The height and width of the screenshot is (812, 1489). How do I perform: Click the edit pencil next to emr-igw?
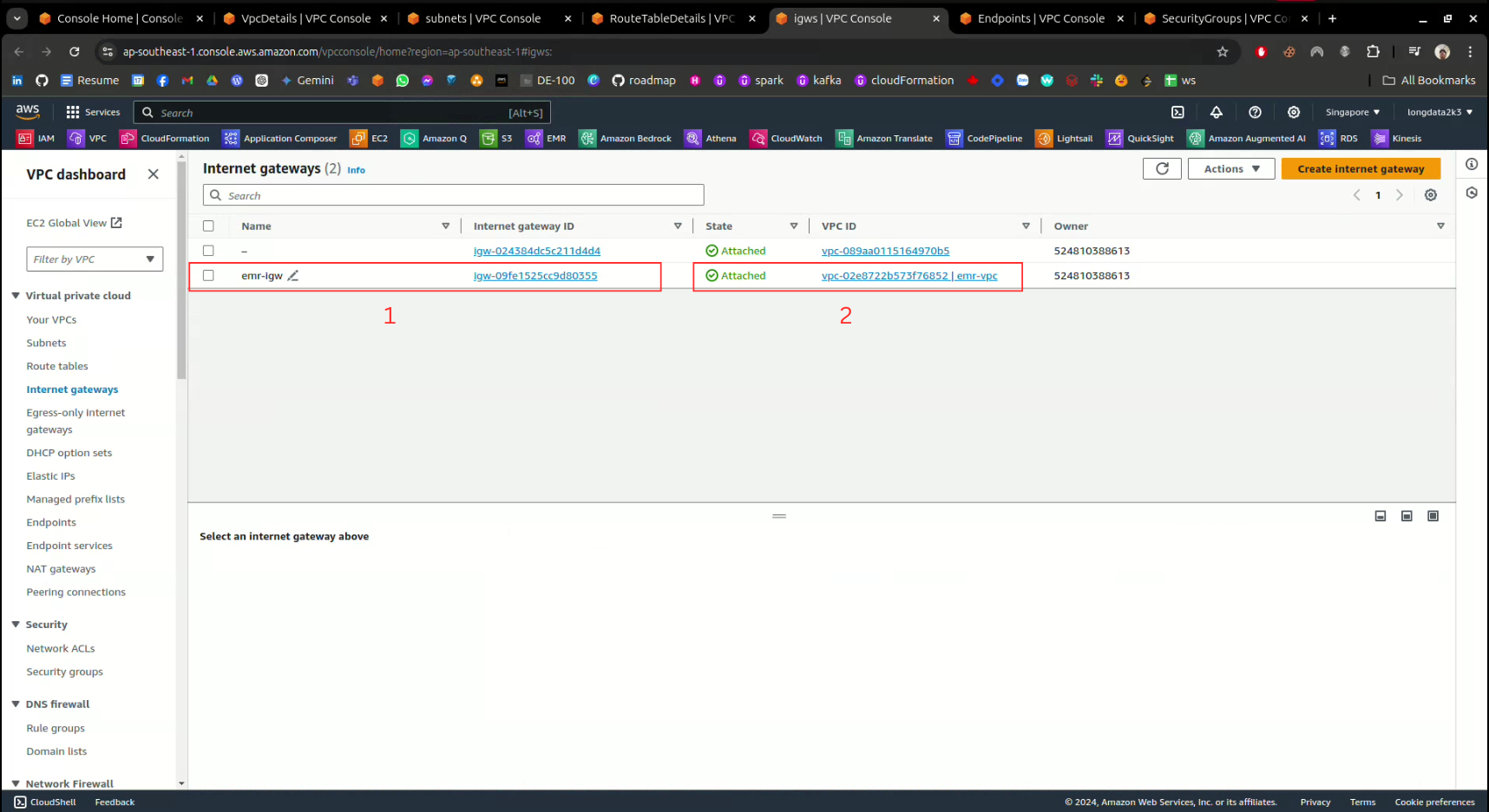[x=293, y=276]
